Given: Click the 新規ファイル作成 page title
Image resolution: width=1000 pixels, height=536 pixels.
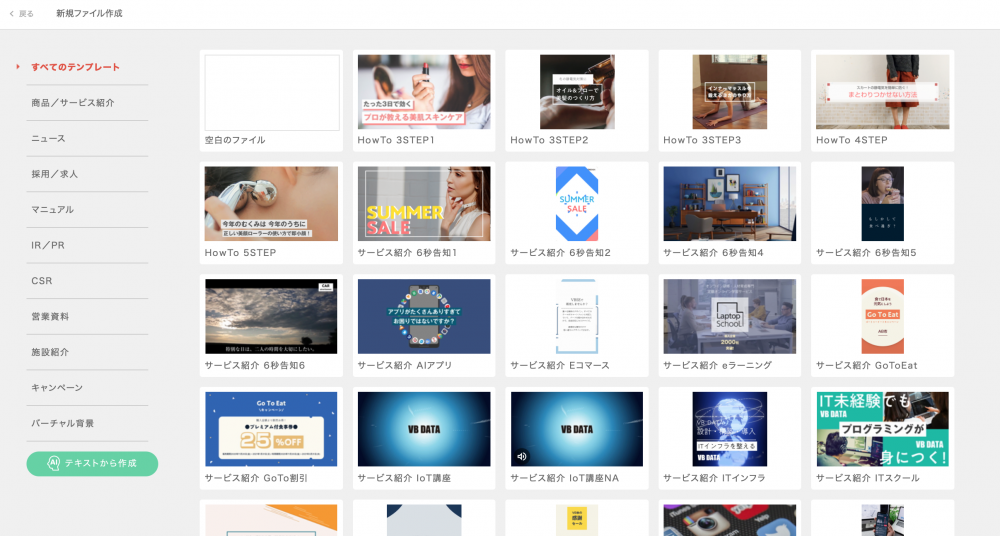Looking at the screenshot, I should coord(89,13).
